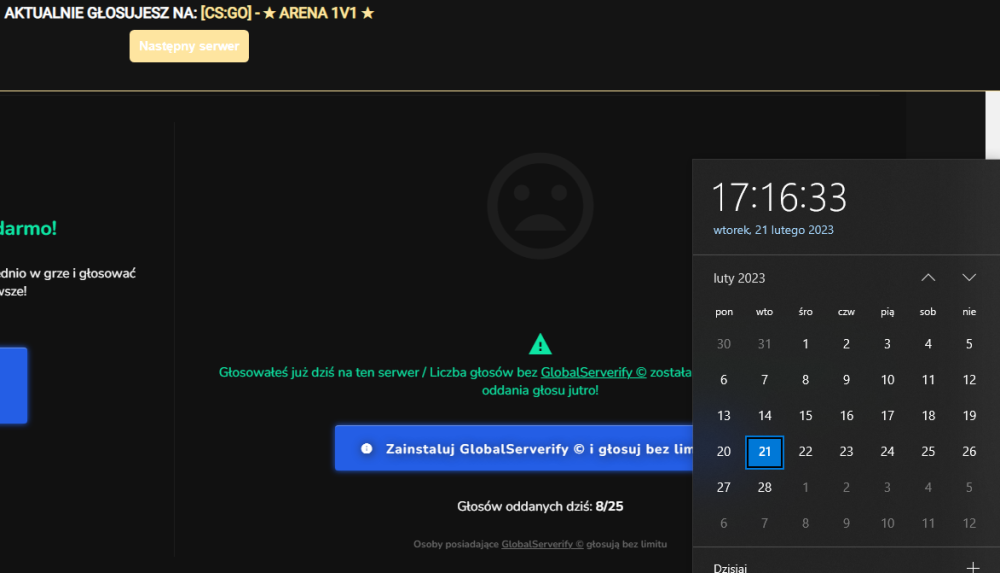Click the Zainstaluj GlobalServerify install button
Viewport: 1000px width, 573px height.
pyautogui.click(x=513, y=448)
